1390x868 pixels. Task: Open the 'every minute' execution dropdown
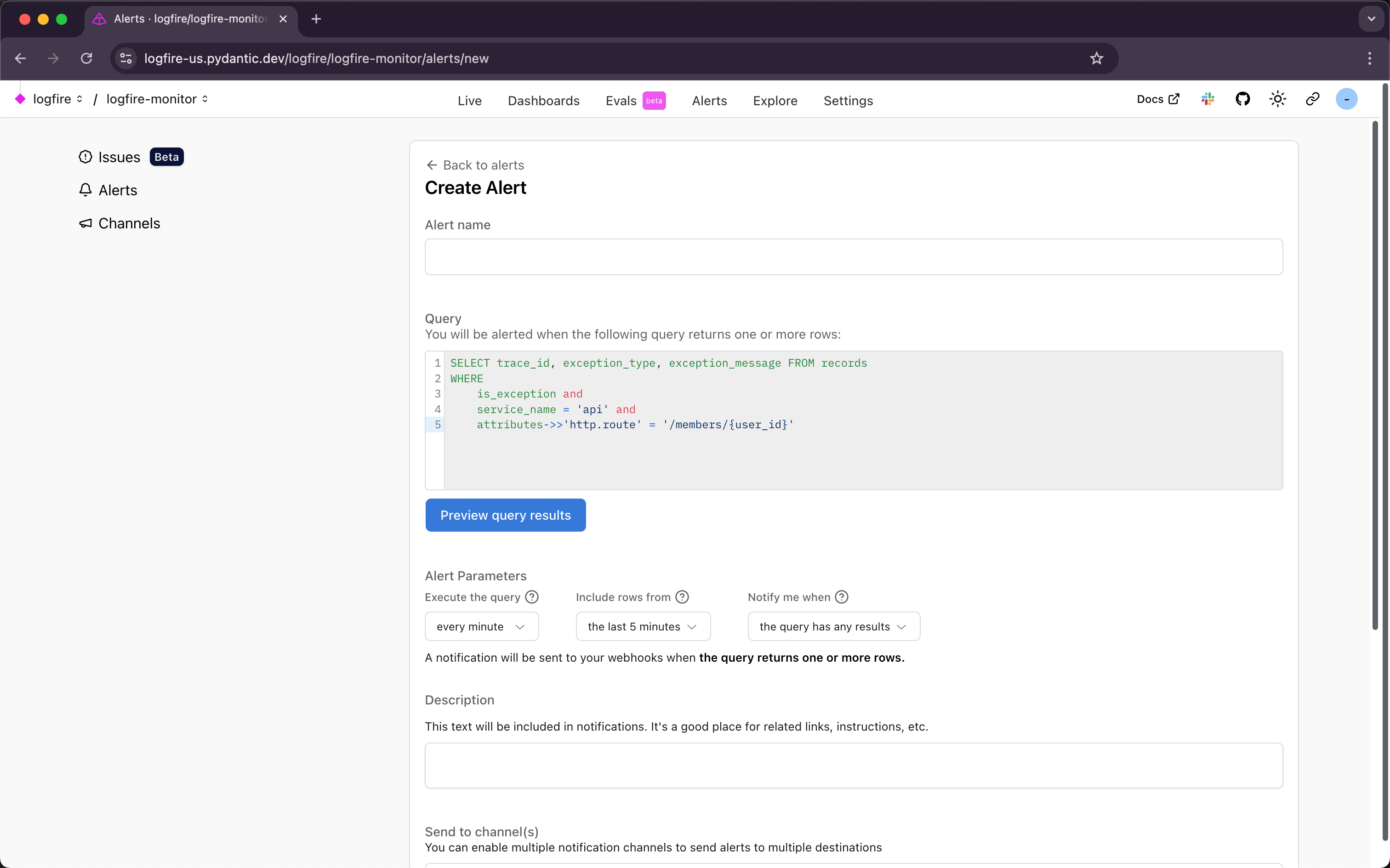point(481,626)
